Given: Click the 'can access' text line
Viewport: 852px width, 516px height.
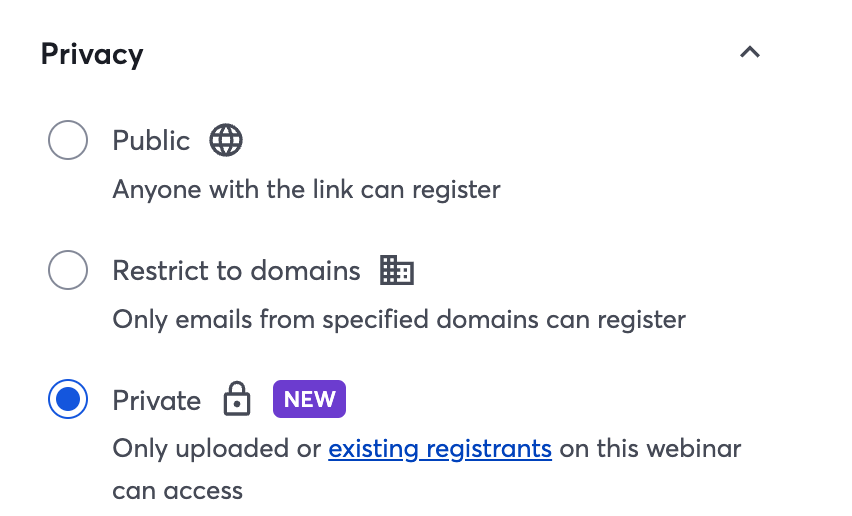Looking at the screenshot, I should coord(178,491).
